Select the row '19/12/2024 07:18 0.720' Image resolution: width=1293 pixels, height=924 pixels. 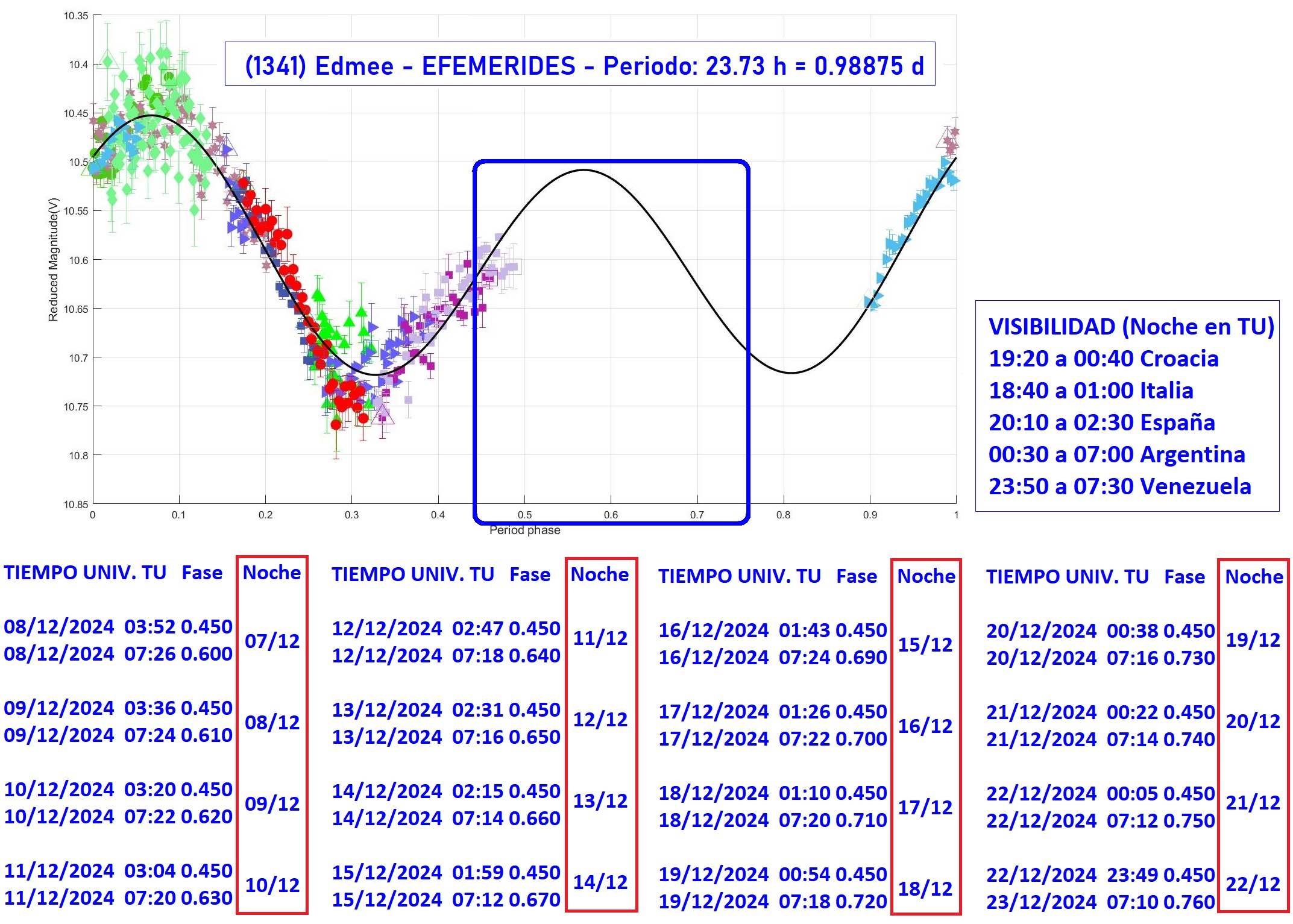pyautogui.click(x=773, y=902)
